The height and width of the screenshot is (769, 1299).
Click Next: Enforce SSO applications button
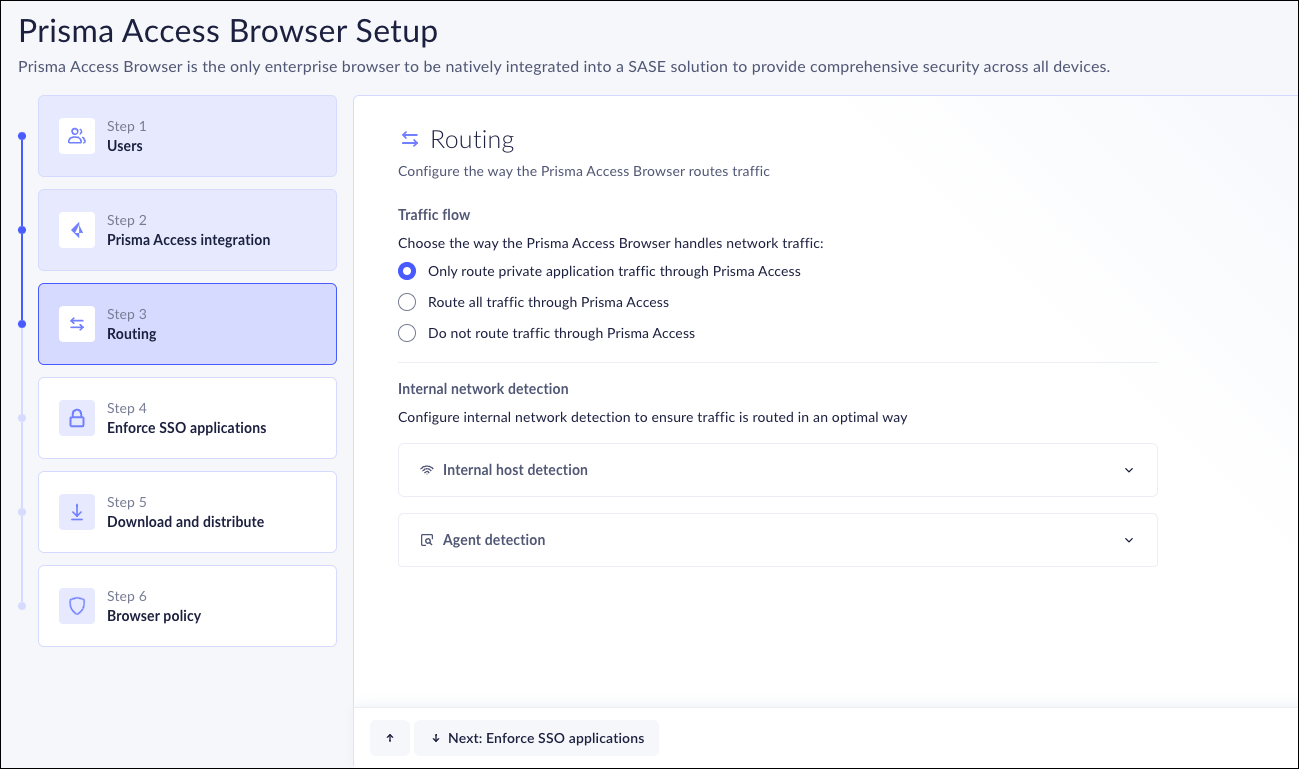tap(537, 738)
